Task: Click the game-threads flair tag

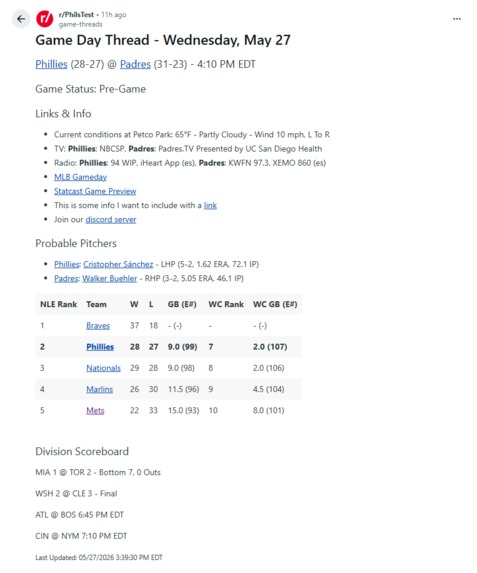Action: click(80, 24)
